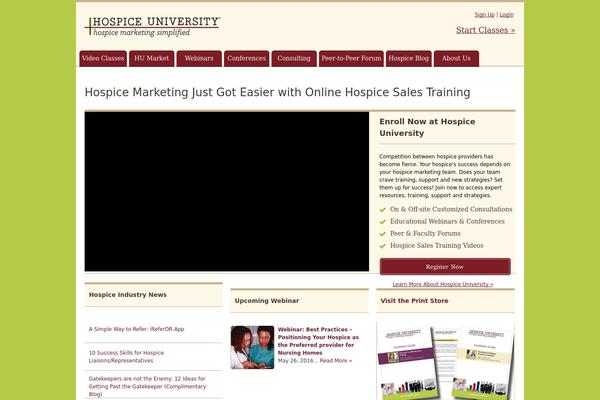Click the webinar nurses thumbnail image

(252, 347)
